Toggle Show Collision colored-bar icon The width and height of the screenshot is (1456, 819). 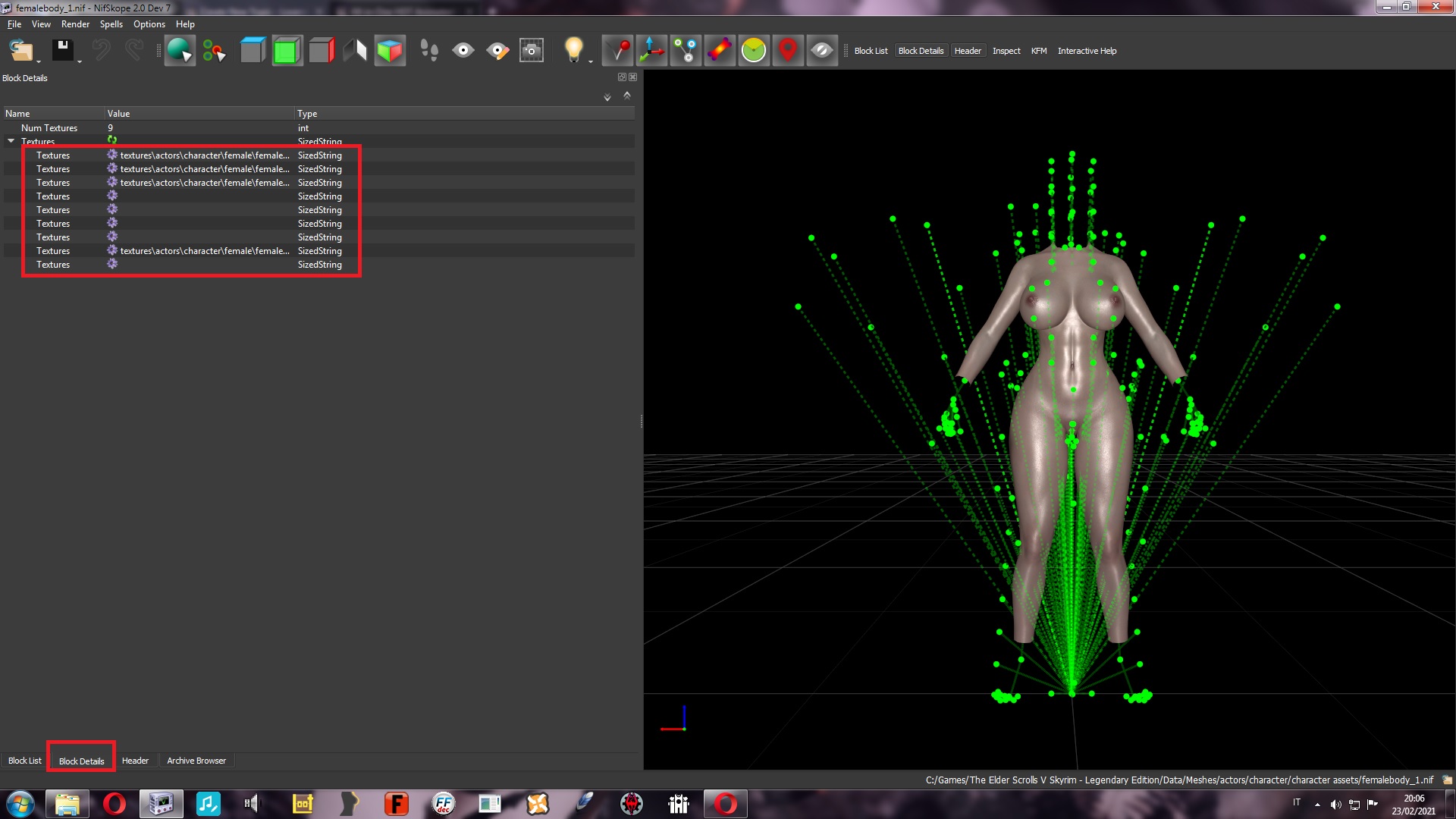[720, 51]
